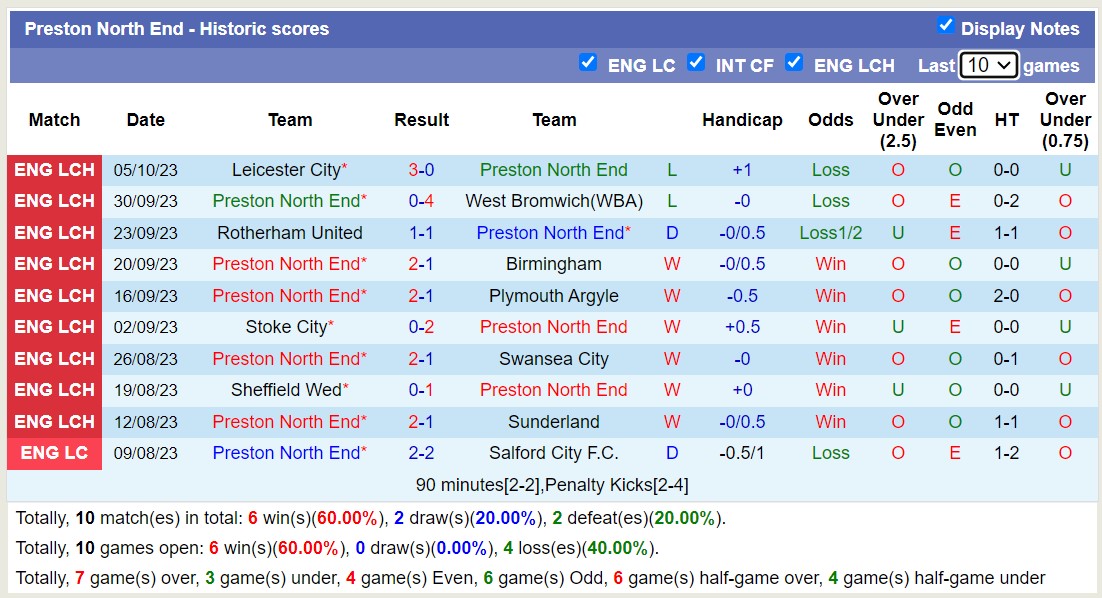Toggle the ENG LCH filter checkbox

point(794,62)
